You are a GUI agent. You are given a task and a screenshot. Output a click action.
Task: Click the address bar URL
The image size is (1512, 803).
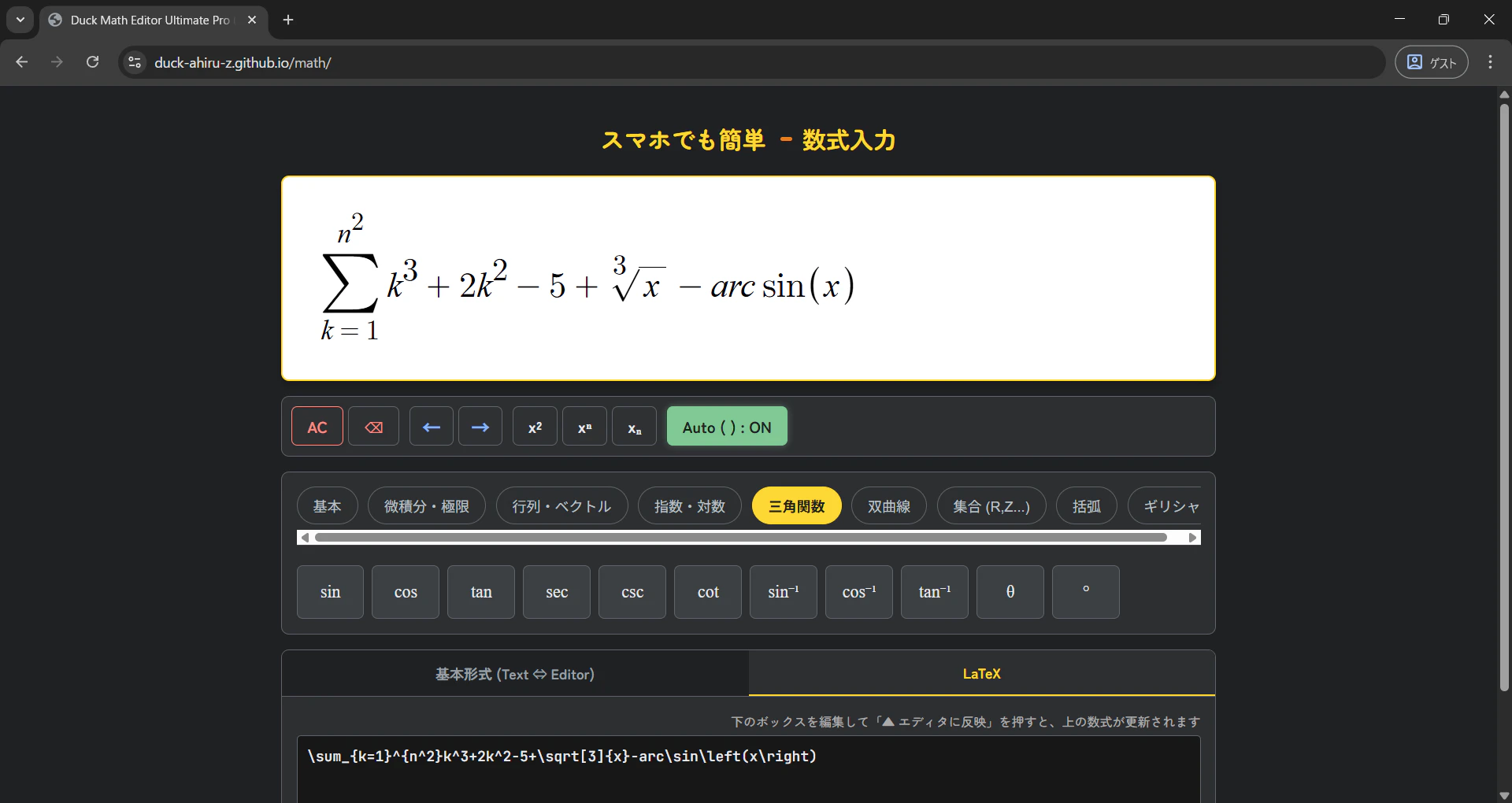(x=243, y=63)
